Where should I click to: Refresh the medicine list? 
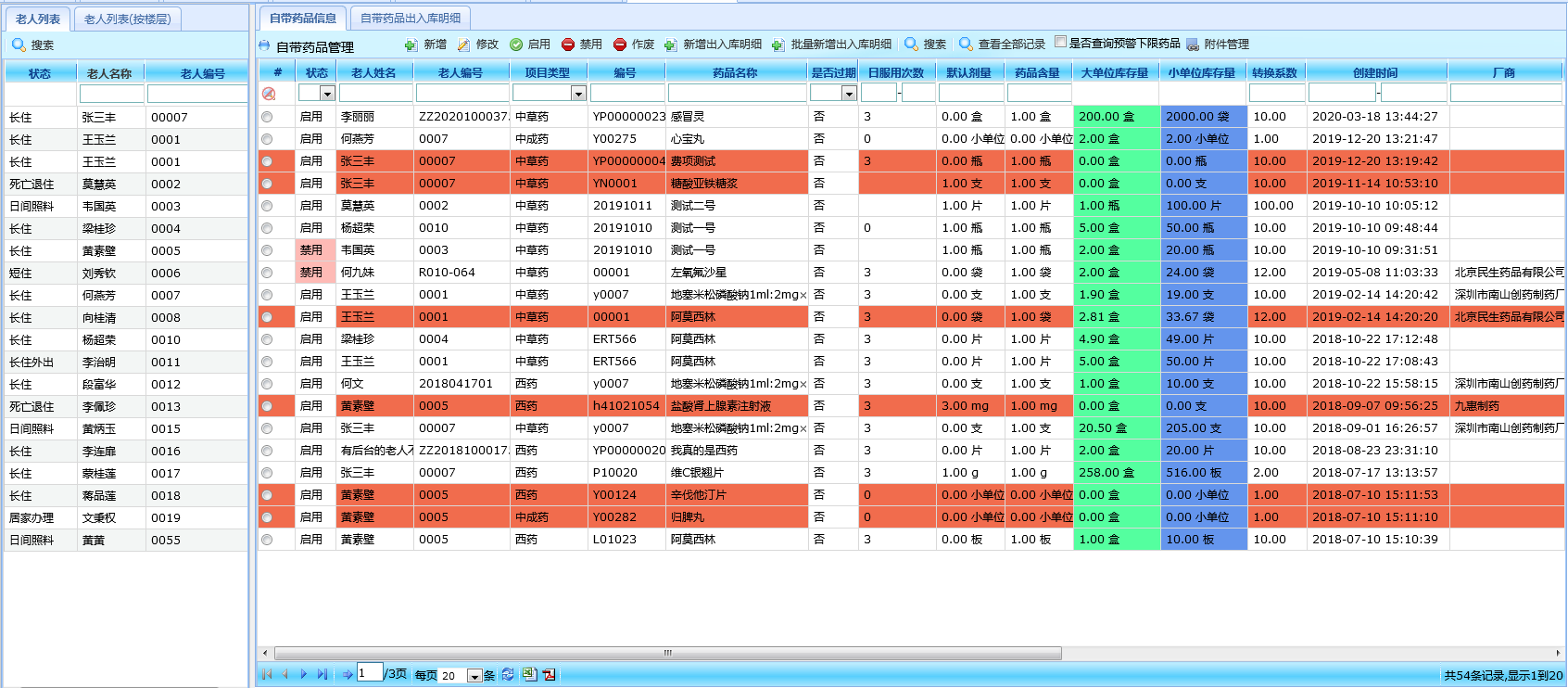click(508, 674)
